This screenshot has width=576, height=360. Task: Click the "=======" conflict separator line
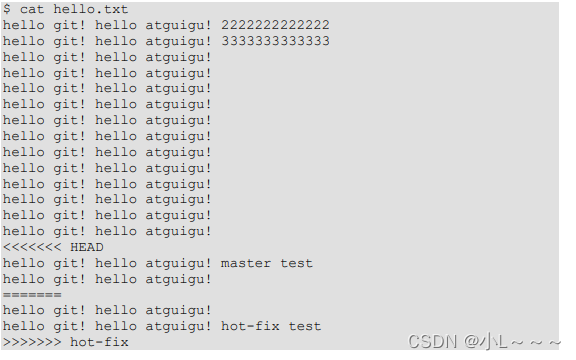click(32, 295)
